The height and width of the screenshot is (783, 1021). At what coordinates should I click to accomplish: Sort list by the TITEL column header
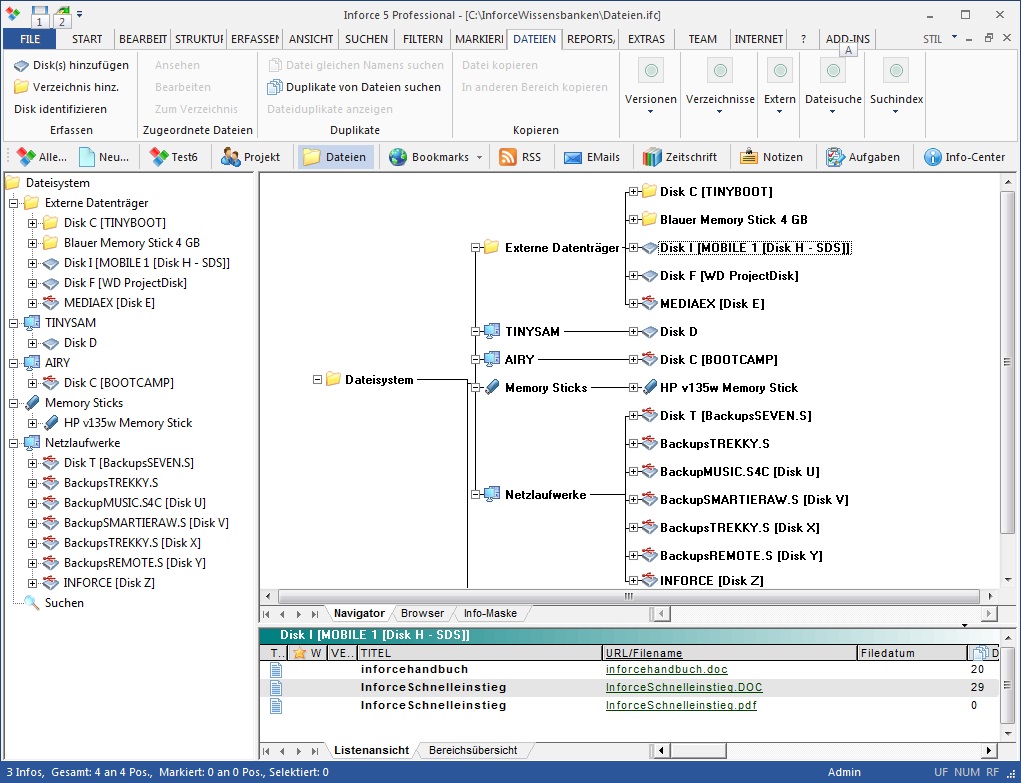click(x=480, y=653)
